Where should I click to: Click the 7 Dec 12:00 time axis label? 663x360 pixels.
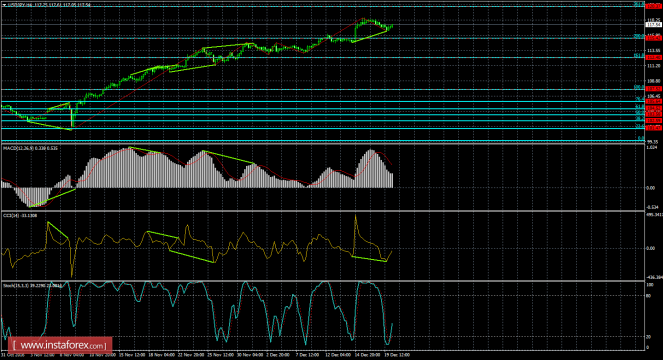pos(307,355)
